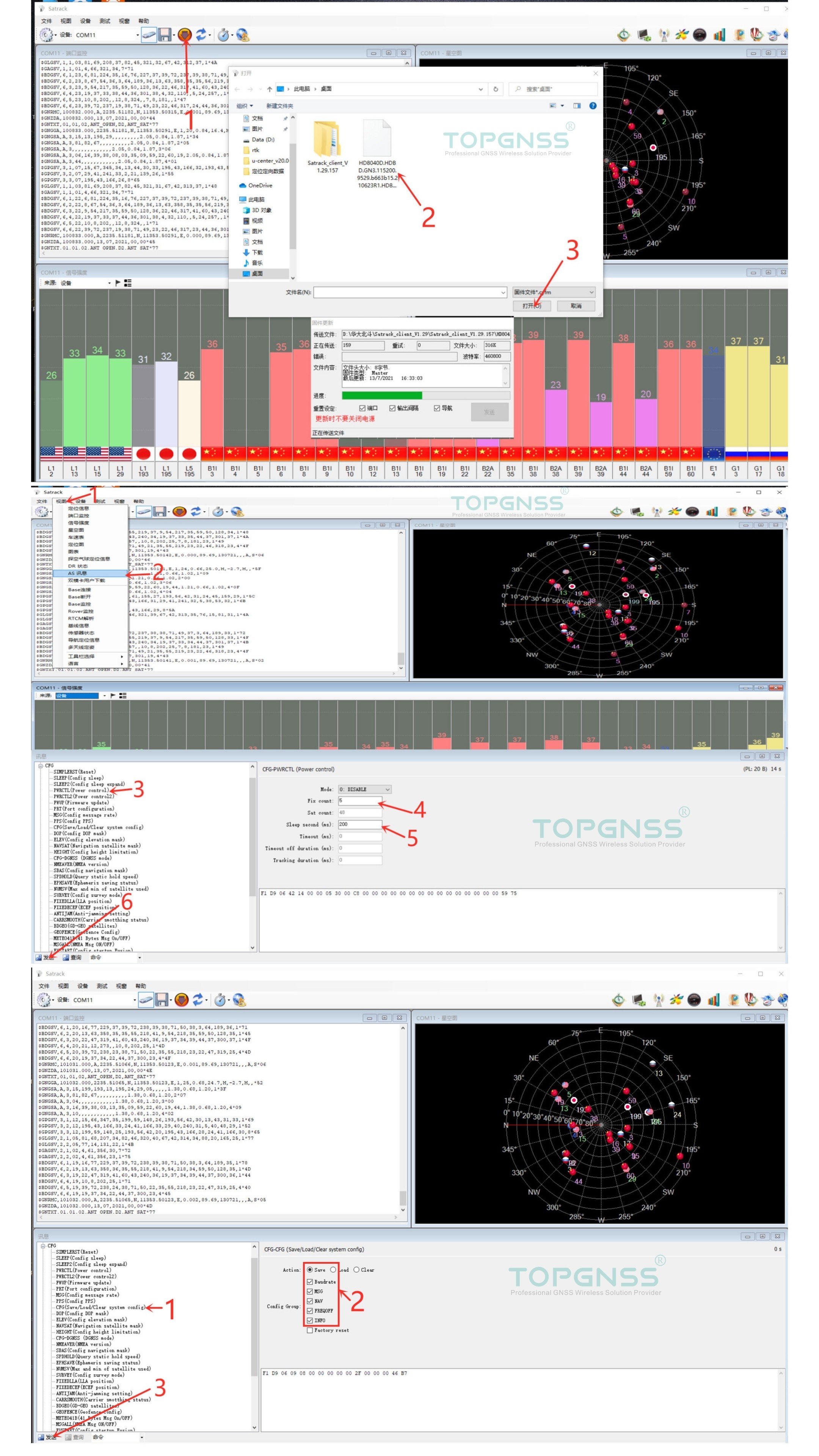This screenshot has height=1456, width=819.
Task: Expand address bar path dropdown in Open dialog
Action: pyautogui.click(x=480, y=89)
